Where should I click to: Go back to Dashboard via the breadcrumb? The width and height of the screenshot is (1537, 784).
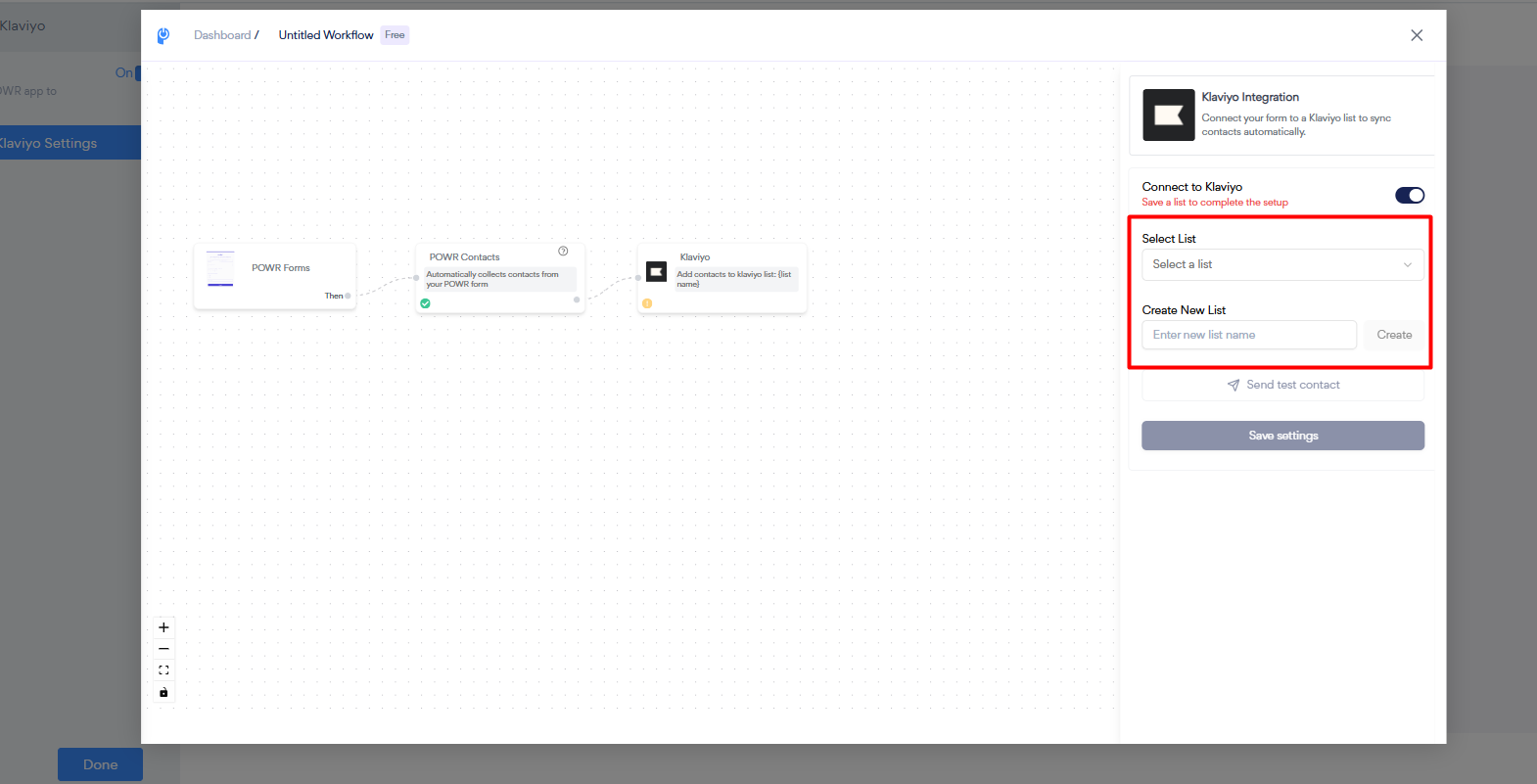(x=222, y=35)
